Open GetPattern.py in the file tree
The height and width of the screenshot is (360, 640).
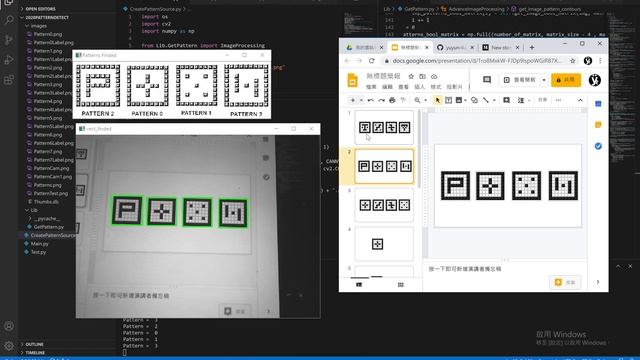pos(49,227)
